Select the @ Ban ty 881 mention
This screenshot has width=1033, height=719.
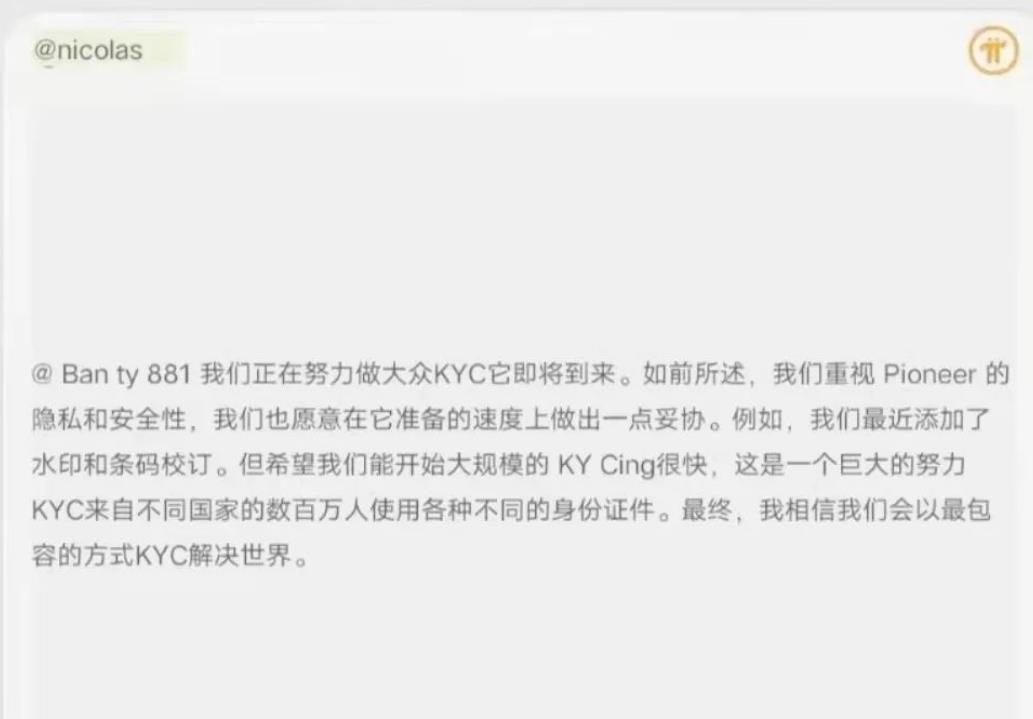(111, 374)
